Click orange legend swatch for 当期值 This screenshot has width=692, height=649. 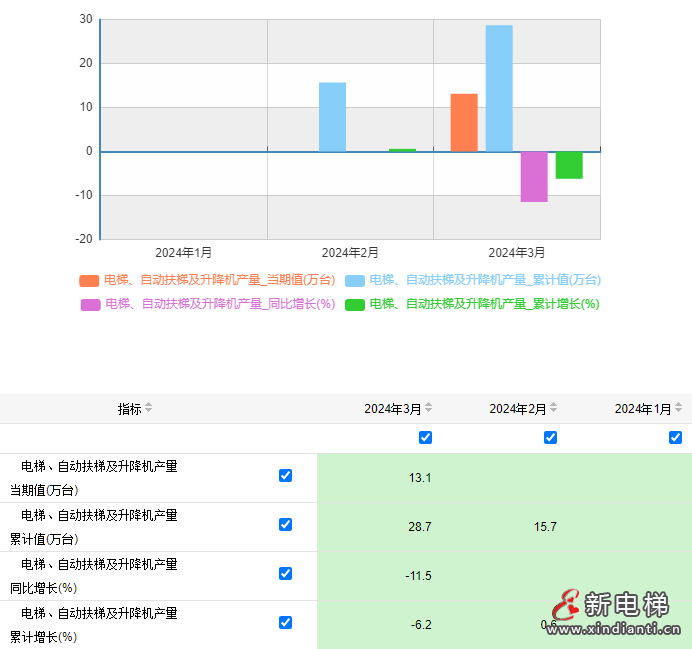pyautogui.click(x=89, y=281)
